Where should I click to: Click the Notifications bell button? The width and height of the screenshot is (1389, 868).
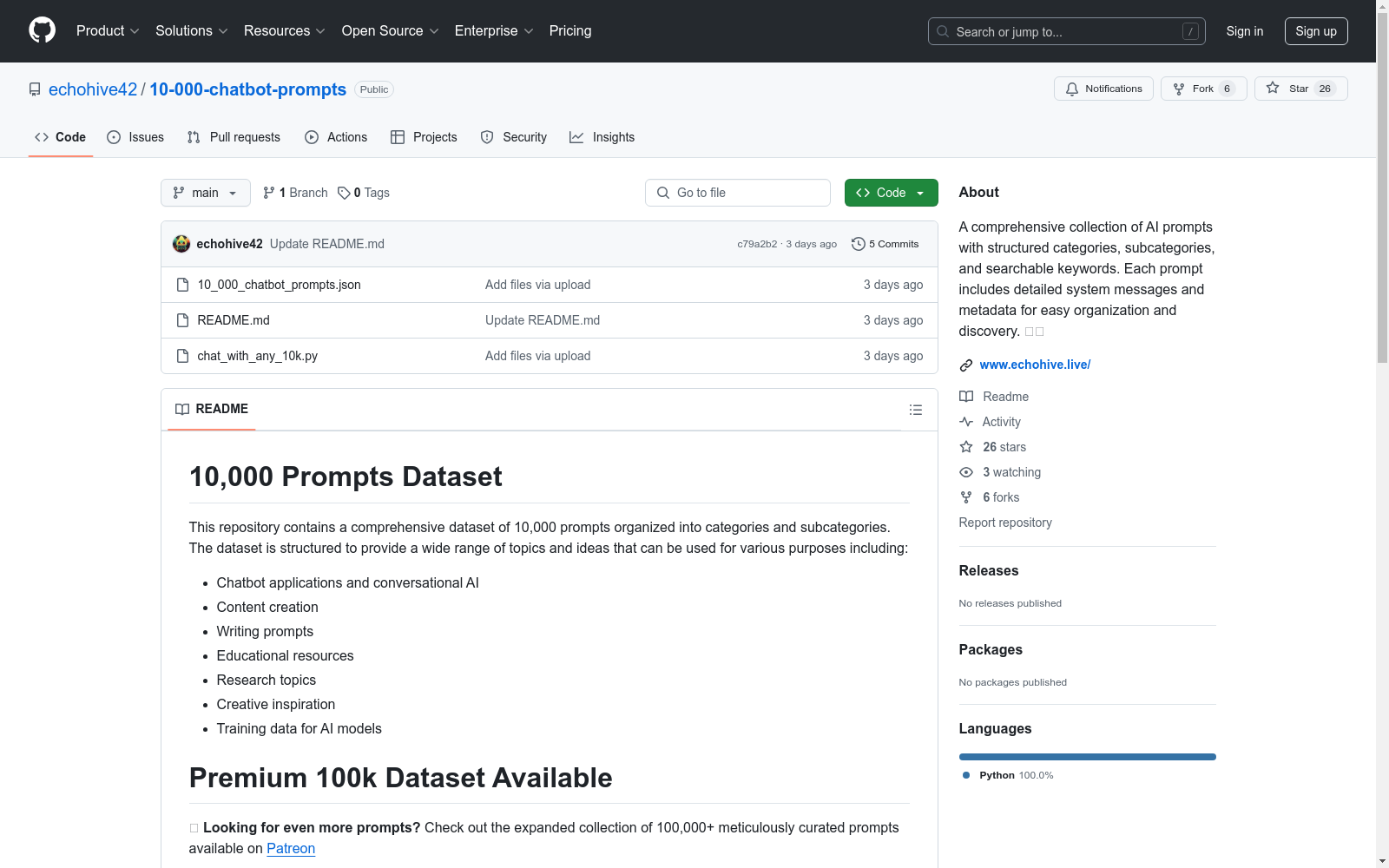[1103, 89]
